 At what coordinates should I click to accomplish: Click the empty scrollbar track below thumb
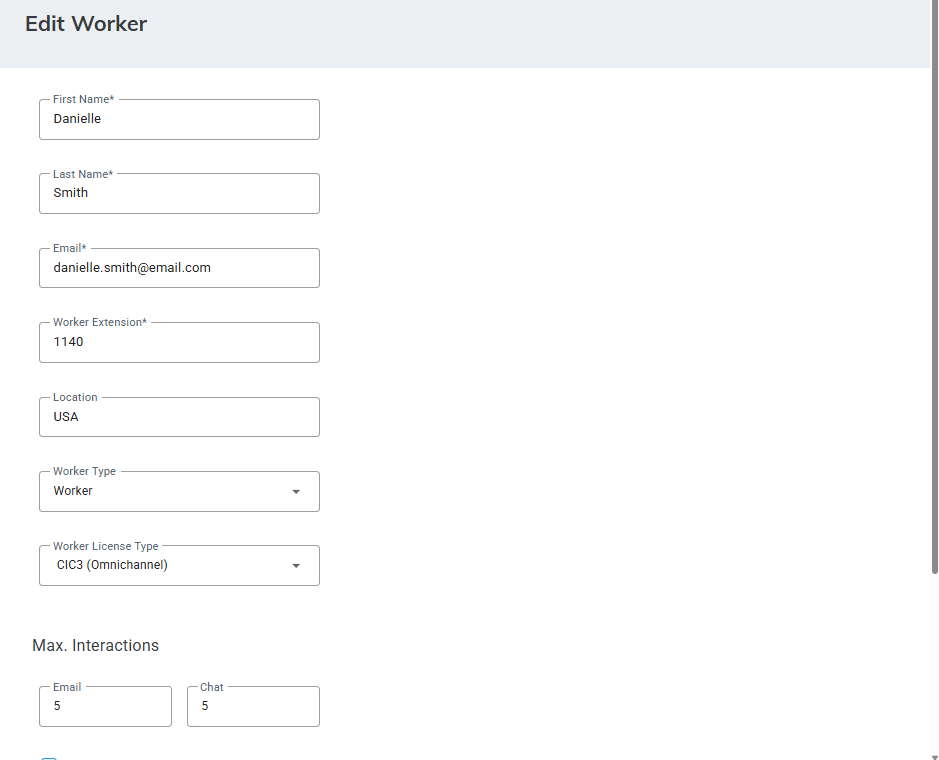tap(934, 660)
